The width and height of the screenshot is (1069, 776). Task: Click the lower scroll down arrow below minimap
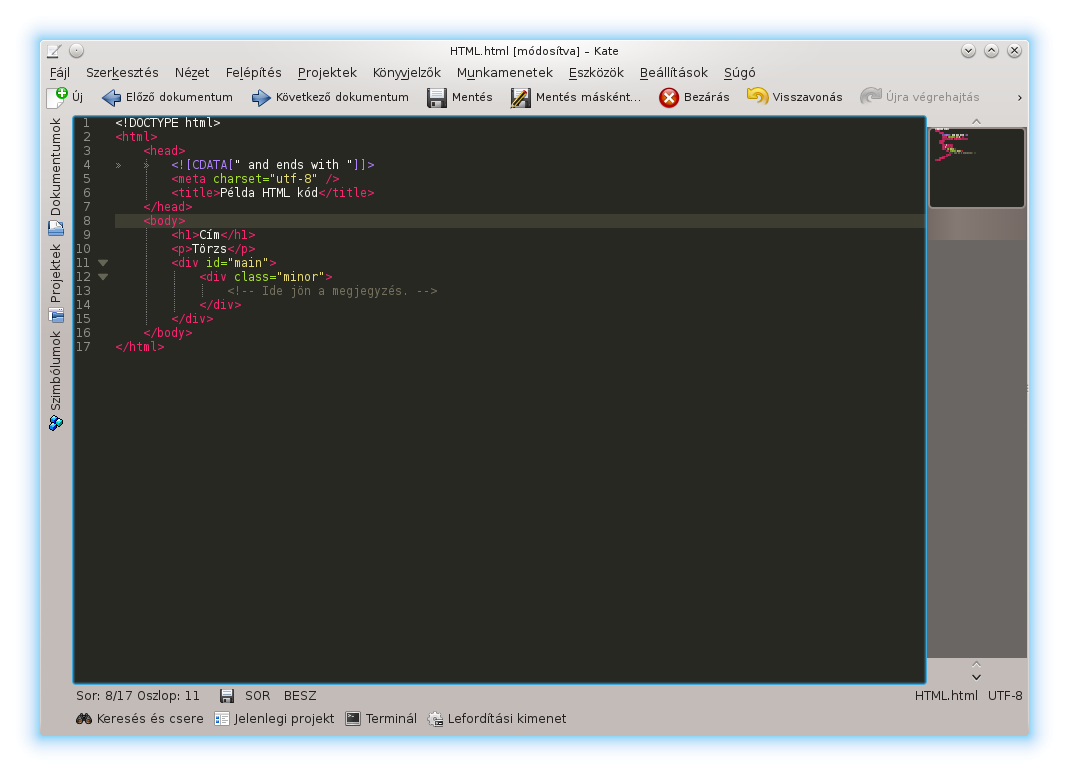point(976,677)
